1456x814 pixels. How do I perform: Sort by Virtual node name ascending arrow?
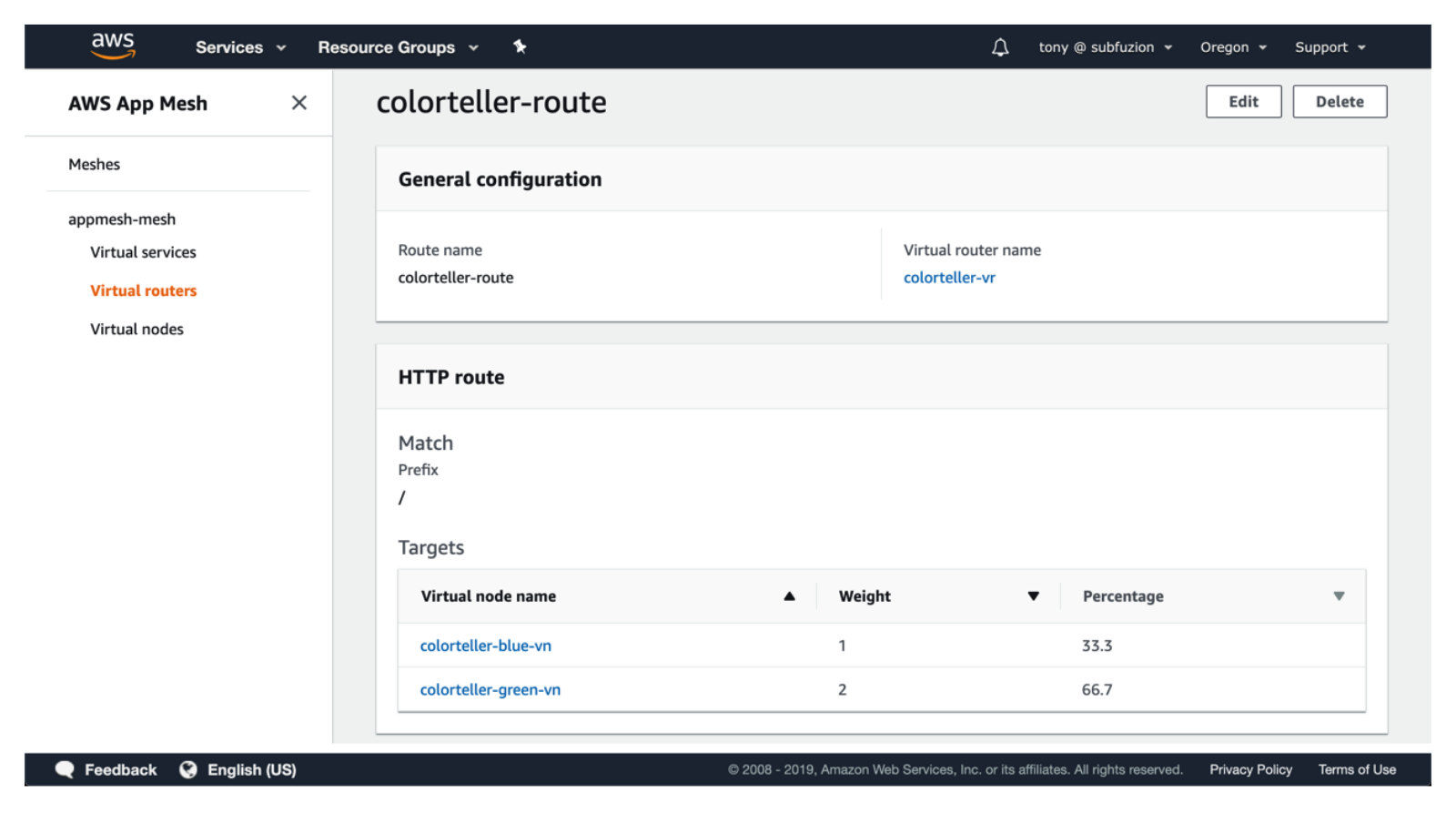pyautogui.click(x=789, y=596)
